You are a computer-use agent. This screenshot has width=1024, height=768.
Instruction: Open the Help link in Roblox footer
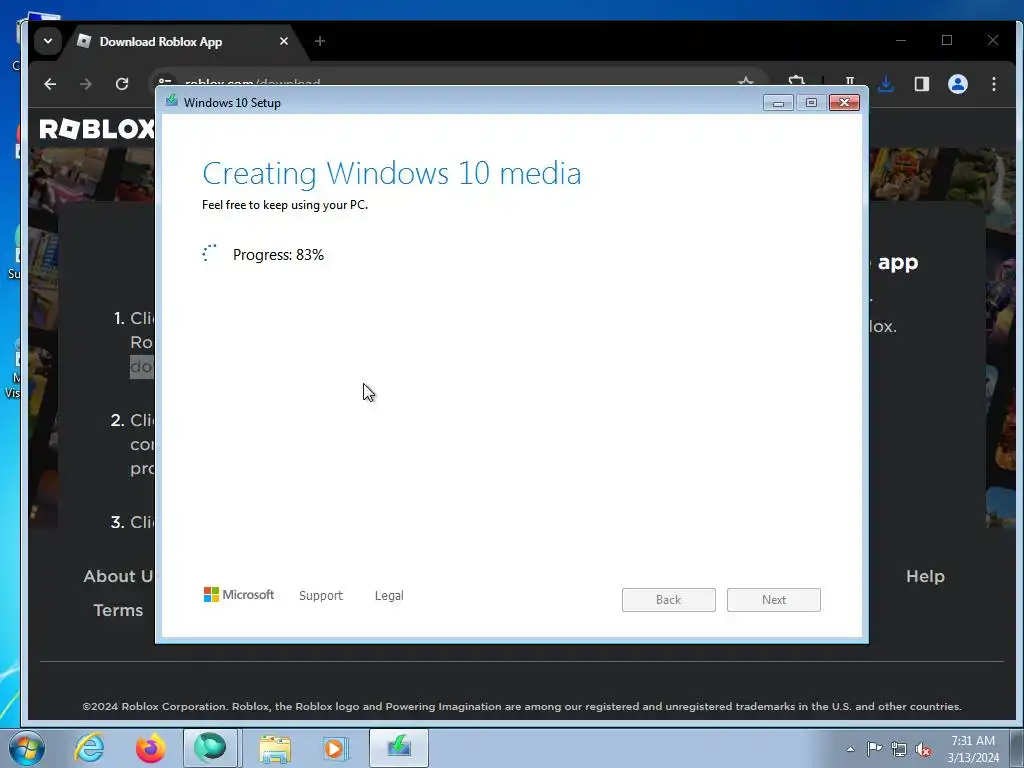(925, 576)
